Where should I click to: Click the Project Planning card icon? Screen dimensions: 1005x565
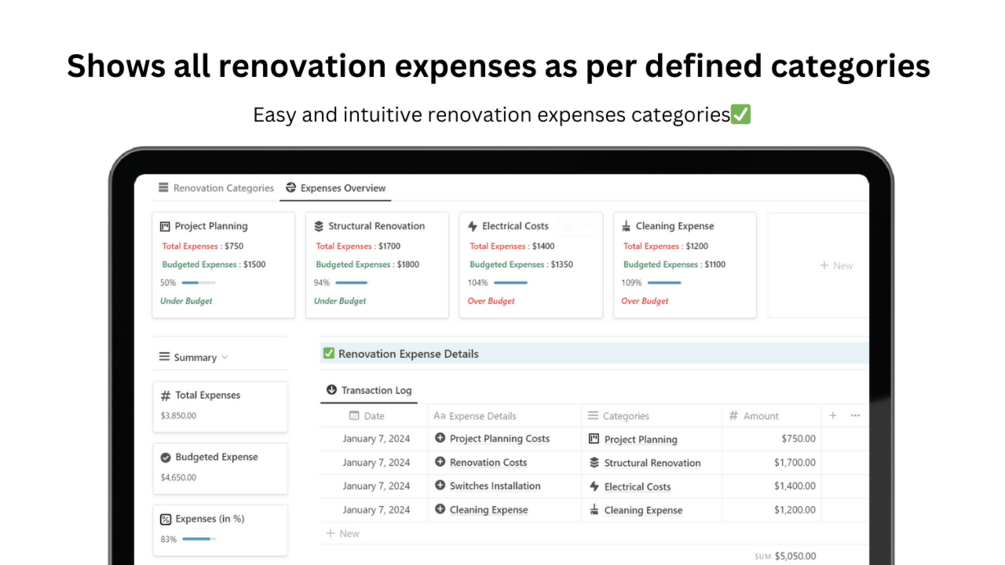(x=165, y=226)
